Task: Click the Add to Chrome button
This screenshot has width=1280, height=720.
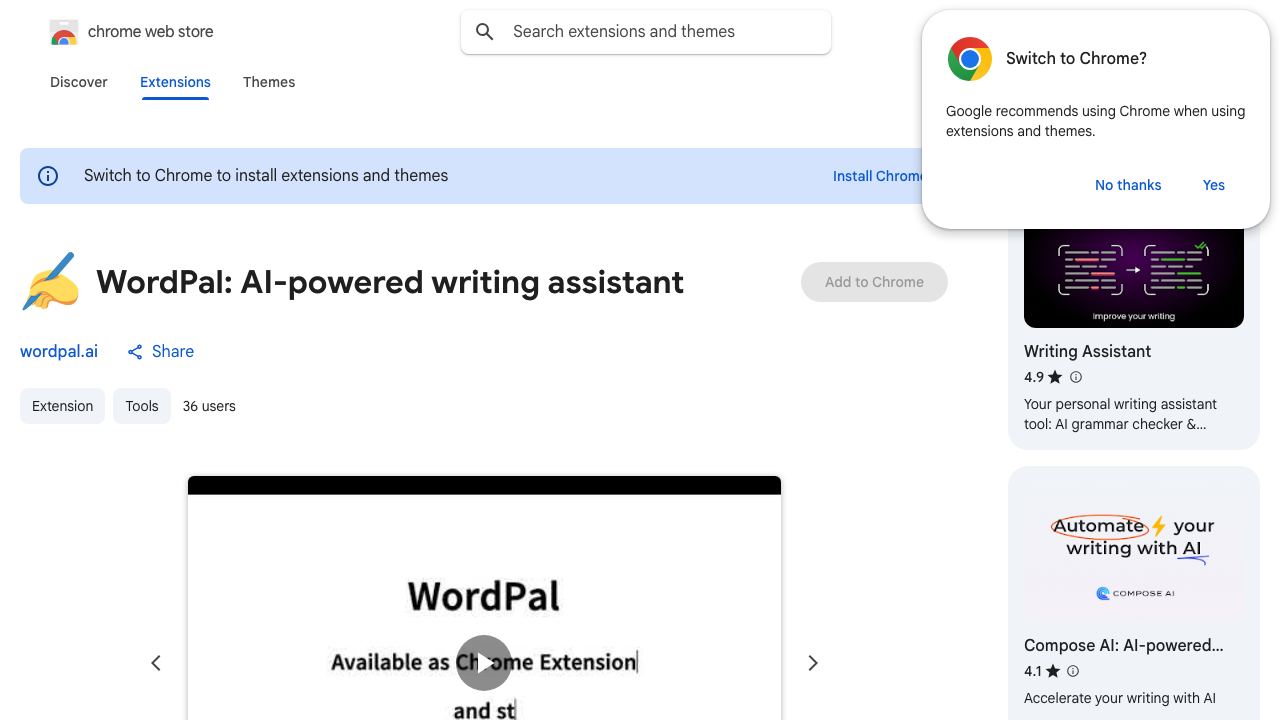Action: [x=874, y=282]
